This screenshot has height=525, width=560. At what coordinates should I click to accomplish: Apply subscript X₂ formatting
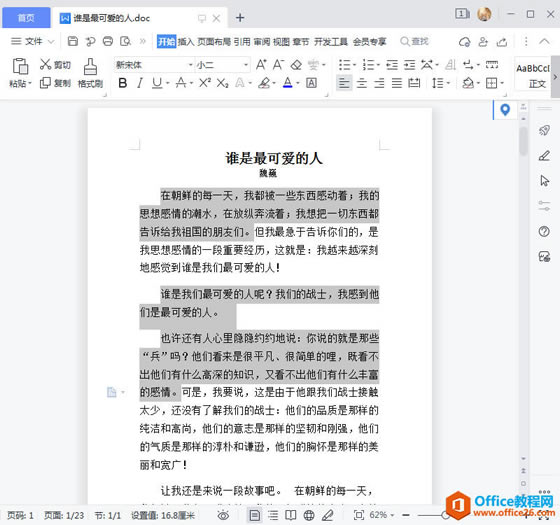222,83
